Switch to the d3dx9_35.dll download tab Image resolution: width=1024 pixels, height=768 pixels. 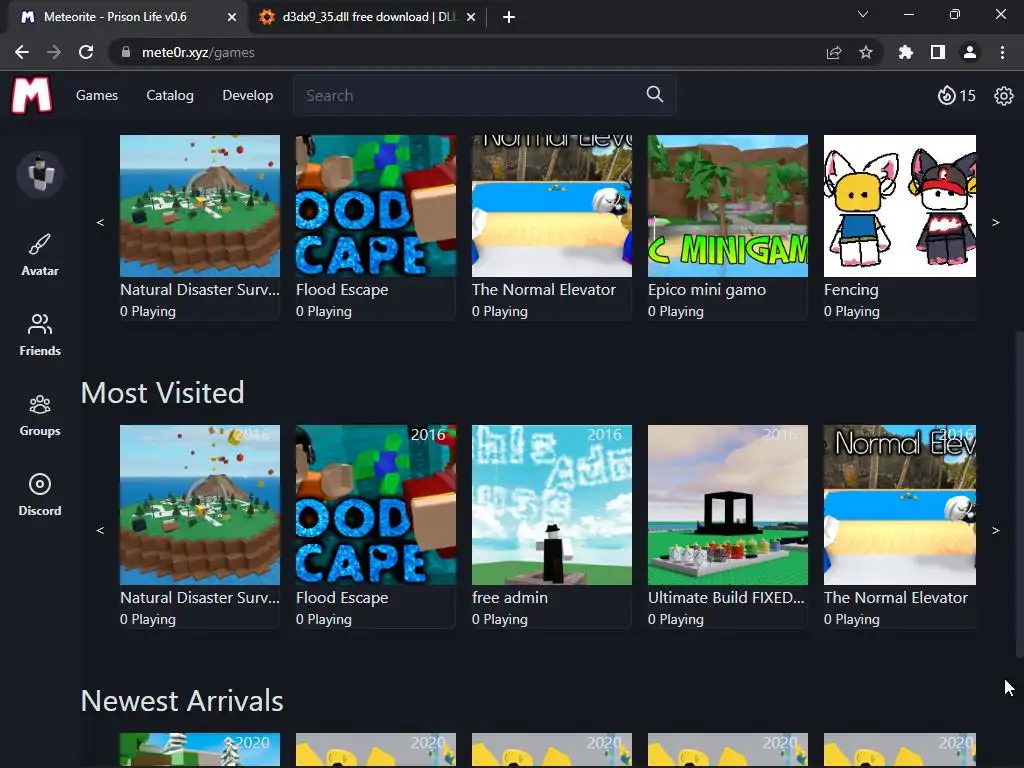coord(367,17)
